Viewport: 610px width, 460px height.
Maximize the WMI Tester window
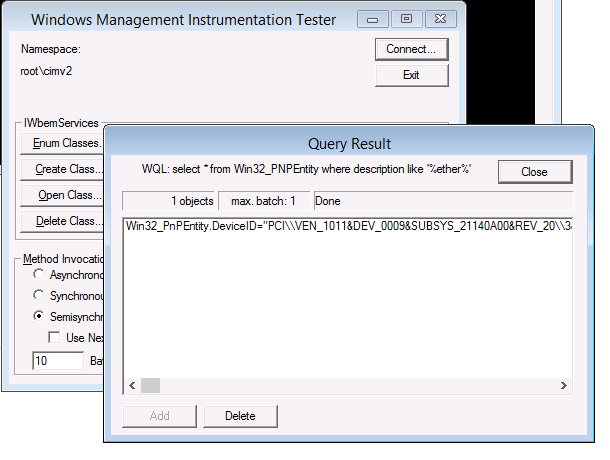click(407, 19)
